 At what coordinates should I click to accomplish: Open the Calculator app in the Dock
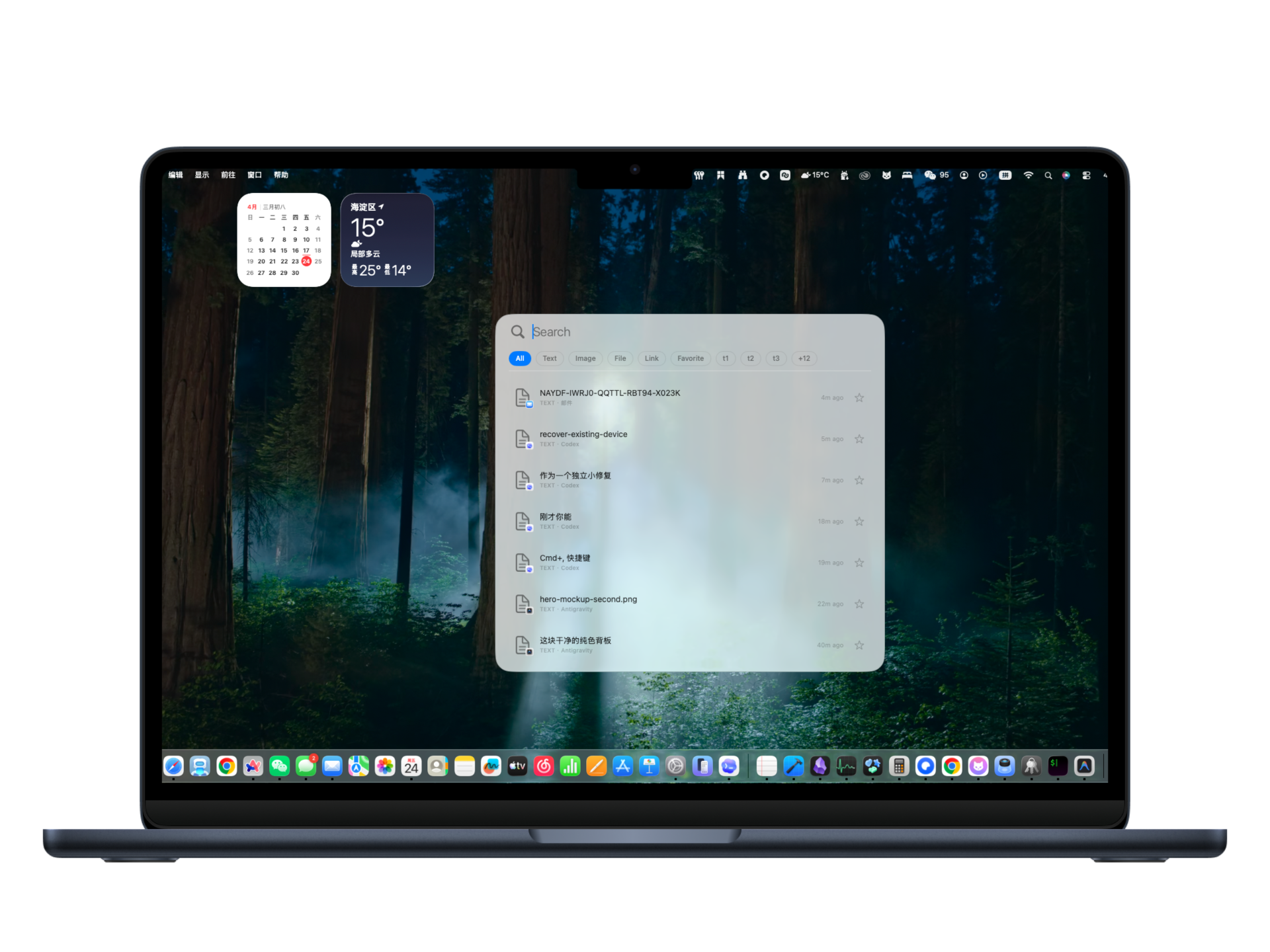click(899, 766)
